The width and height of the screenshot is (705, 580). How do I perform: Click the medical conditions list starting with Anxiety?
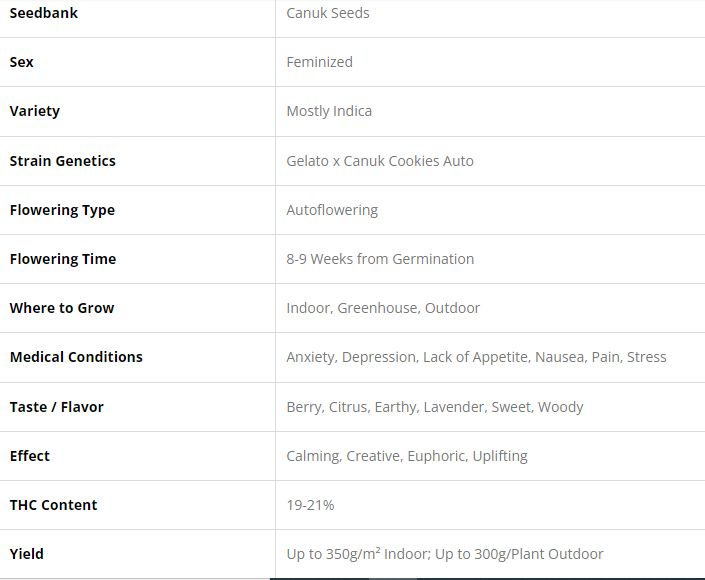pos(476,357)
